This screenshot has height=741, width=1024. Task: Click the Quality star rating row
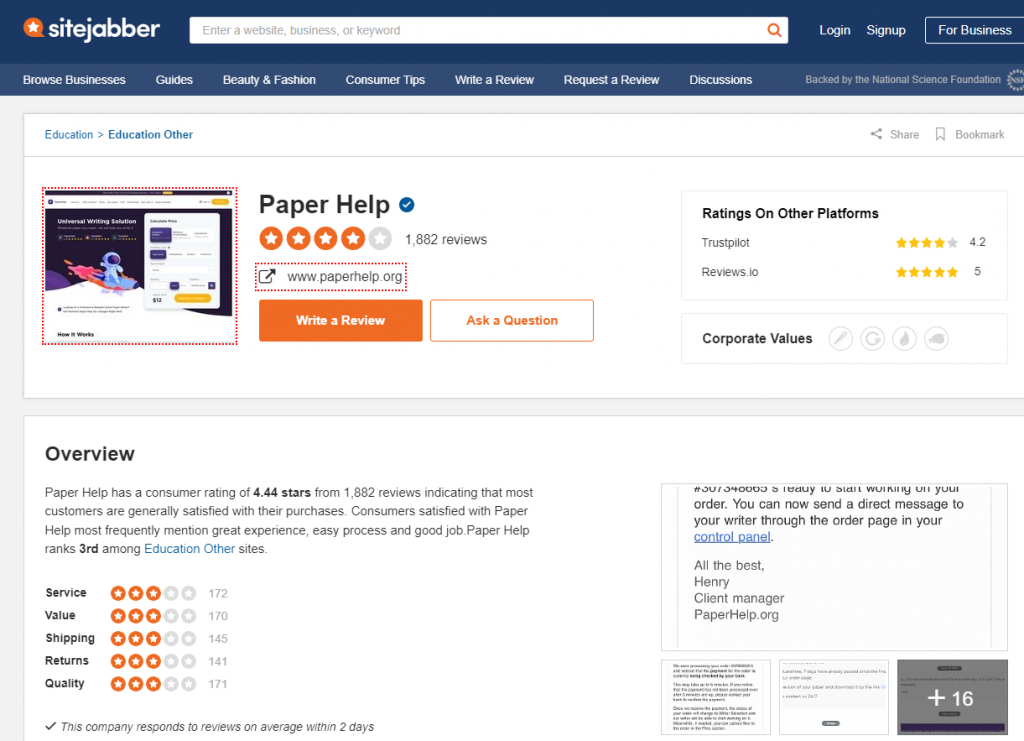coord(153,684)
